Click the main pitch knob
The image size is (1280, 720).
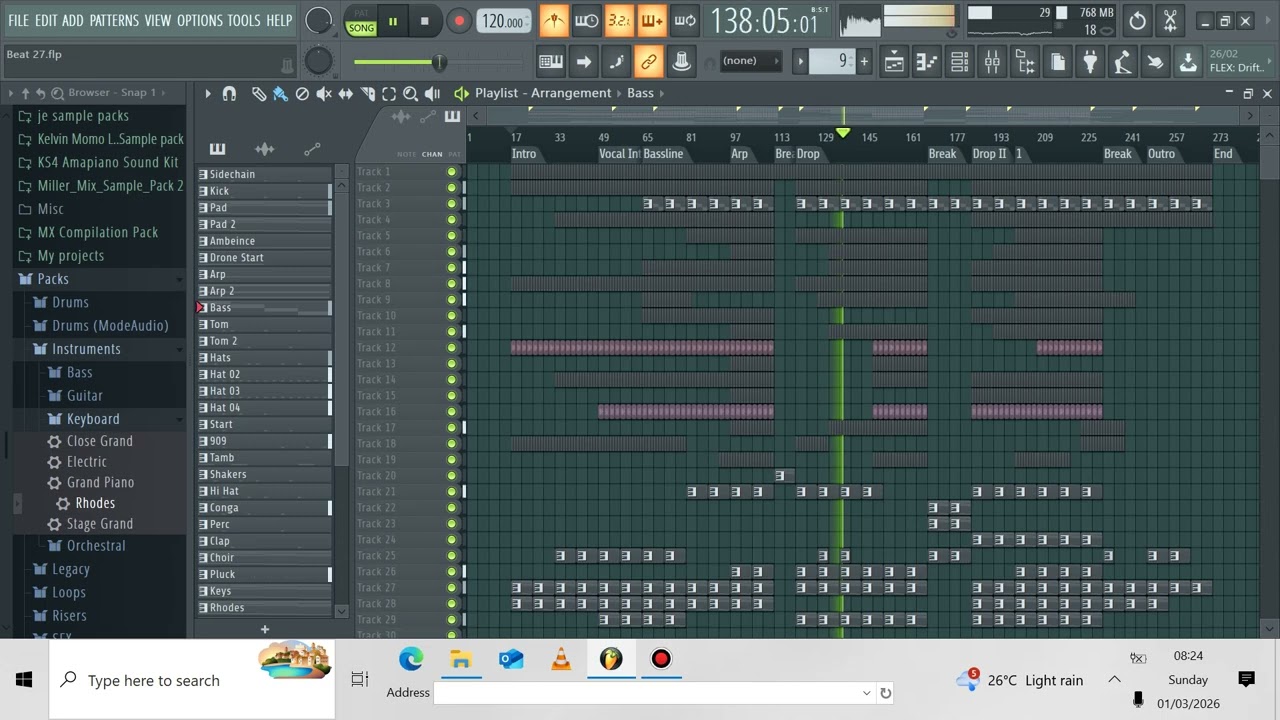[318, 61]
